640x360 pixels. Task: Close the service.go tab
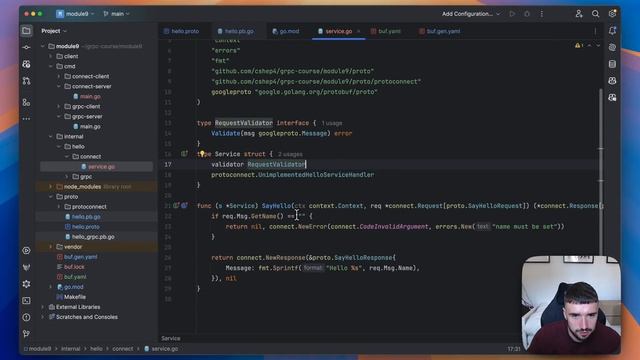coord(358,31)
